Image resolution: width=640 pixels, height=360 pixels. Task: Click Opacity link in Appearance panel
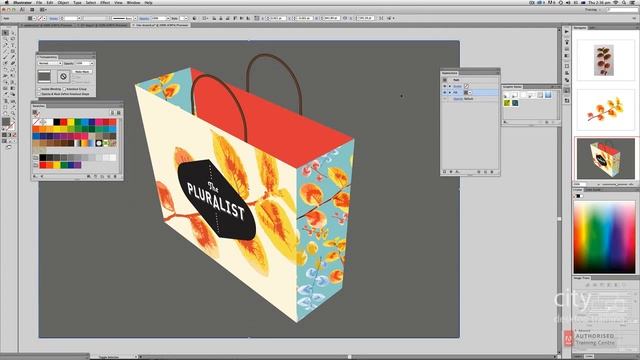click(x=458, y=99)
